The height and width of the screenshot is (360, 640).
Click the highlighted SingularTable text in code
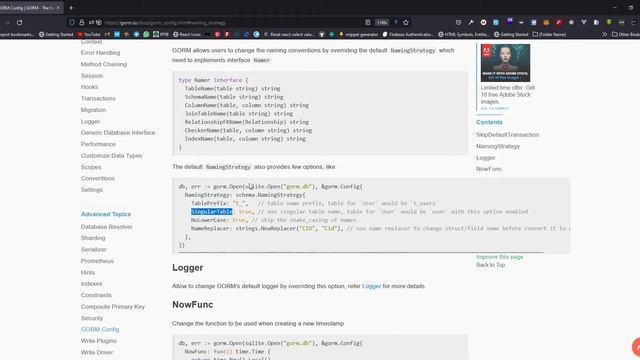point(211,211)
